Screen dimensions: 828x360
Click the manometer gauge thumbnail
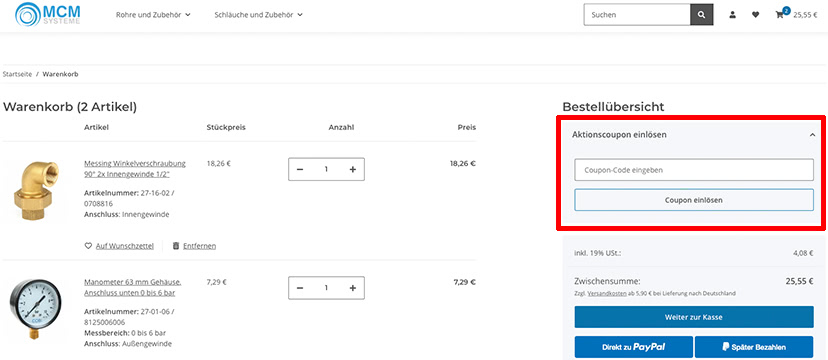35,310
